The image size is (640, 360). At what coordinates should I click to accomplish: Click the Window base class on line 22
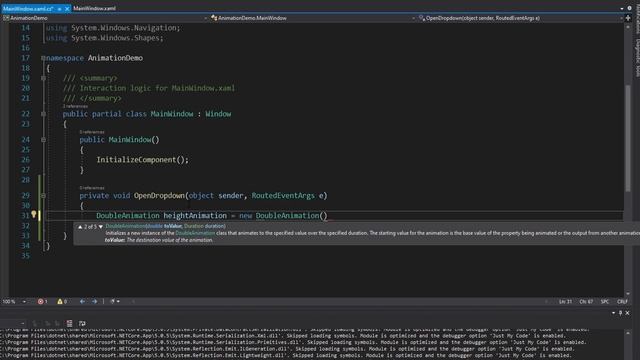[218, 114]
